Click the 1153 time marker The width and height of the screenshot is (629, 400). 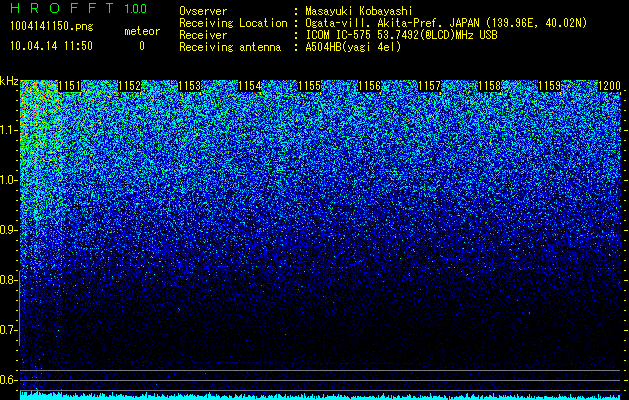point(189,86)
